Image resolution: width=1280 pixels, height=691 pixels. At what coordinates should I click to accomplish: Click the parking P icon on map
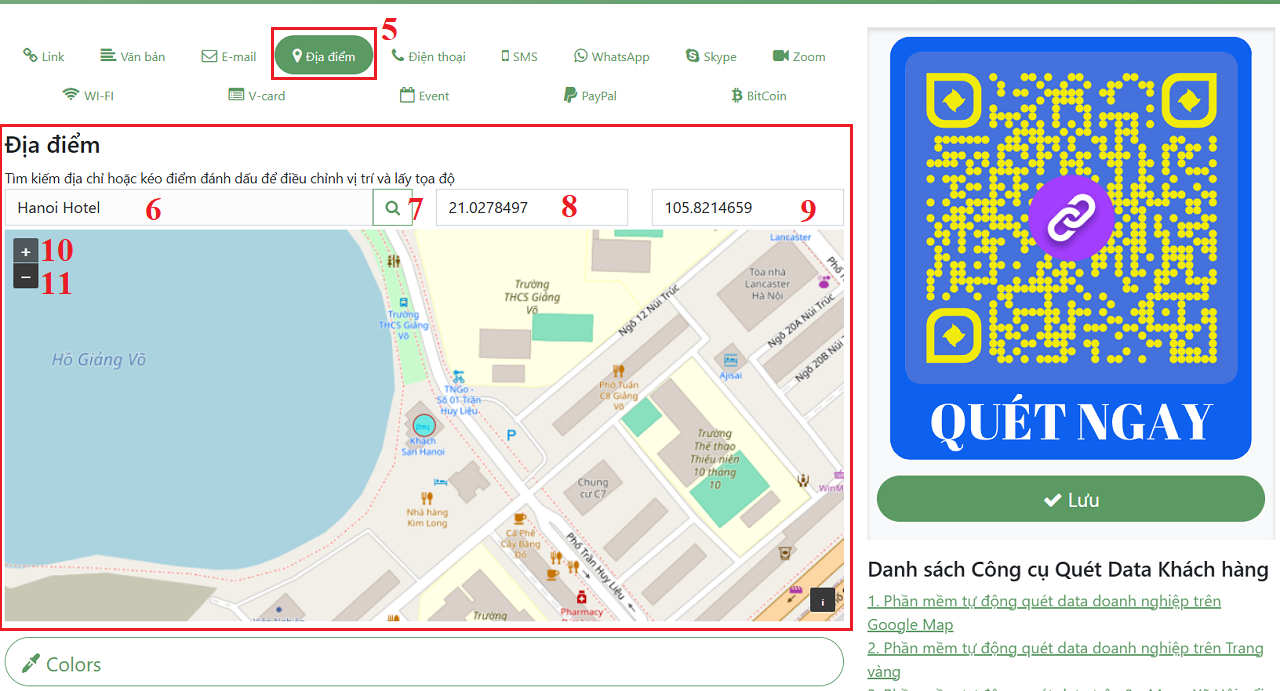click(x=512, y=435)
